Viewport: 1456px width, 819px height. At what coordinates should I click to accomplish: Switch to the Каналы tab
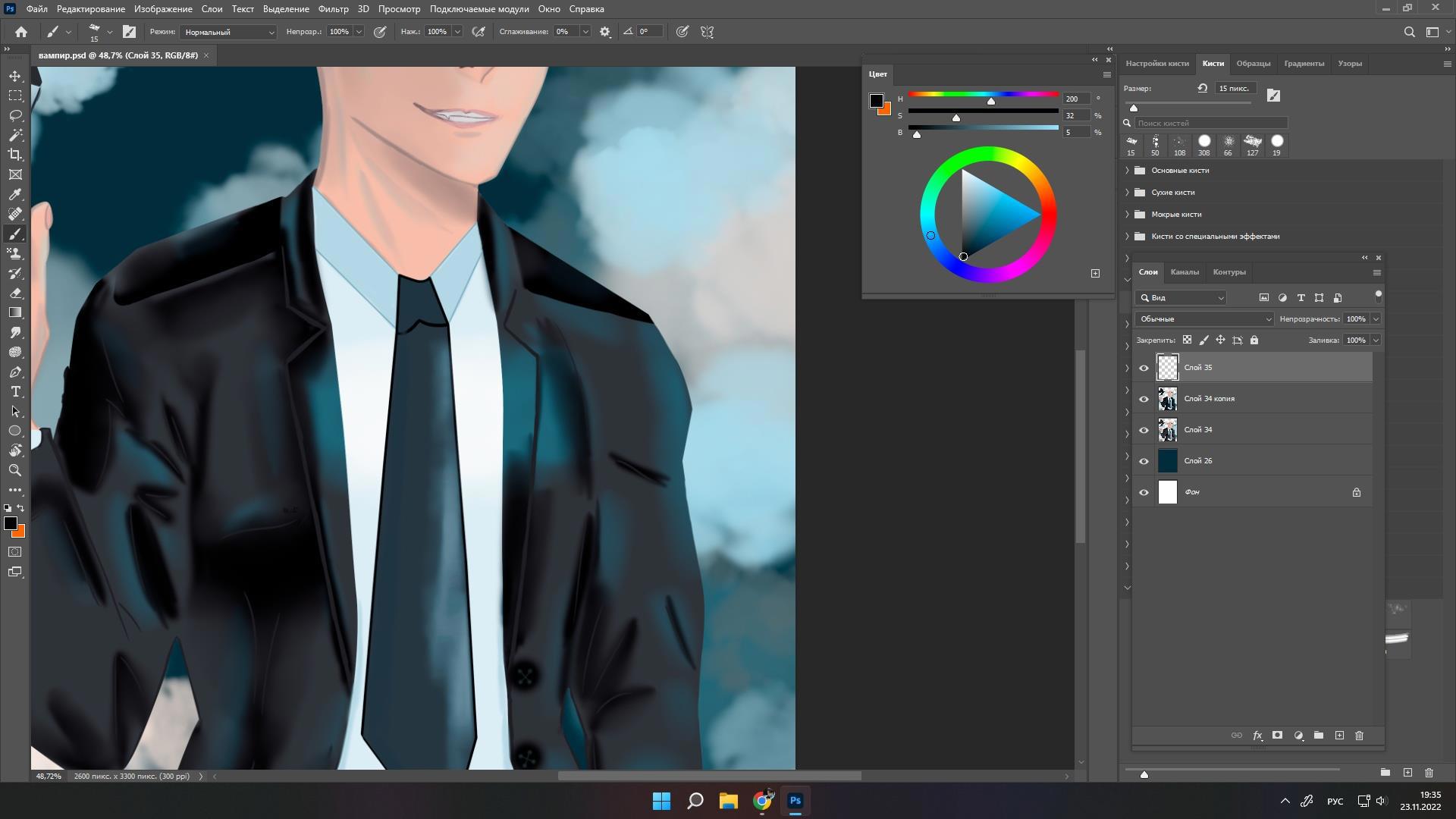(x=1184, y=272)
